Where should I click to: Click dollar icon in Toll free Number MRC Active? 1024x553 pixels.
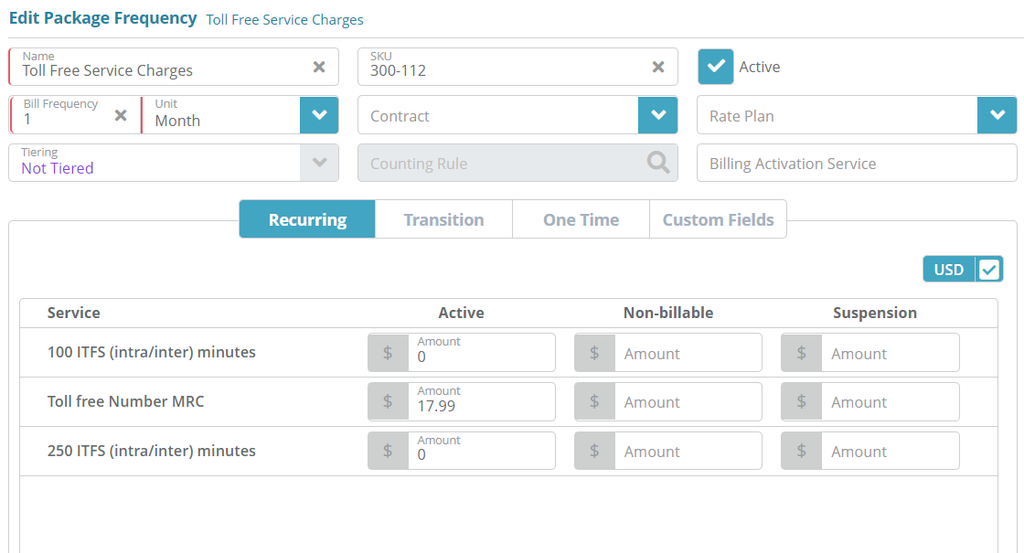click(388, 402)
